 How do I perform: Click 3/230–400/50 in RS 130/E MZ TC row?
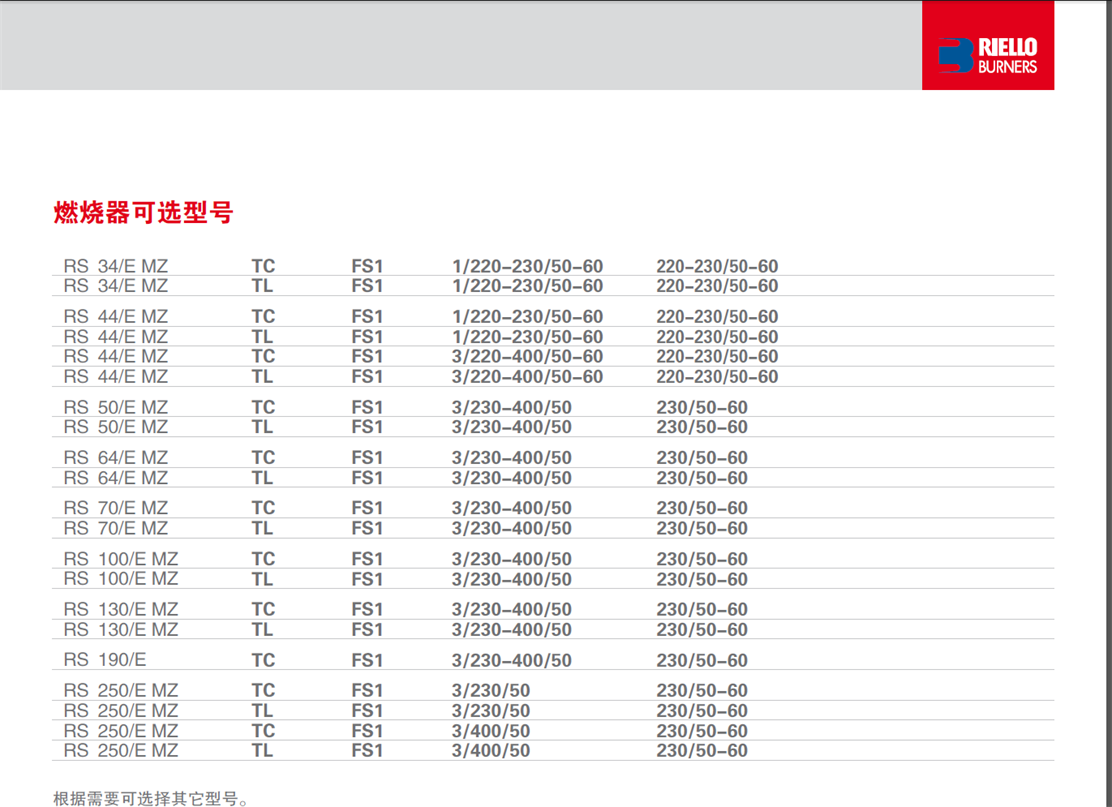point(512,609)
